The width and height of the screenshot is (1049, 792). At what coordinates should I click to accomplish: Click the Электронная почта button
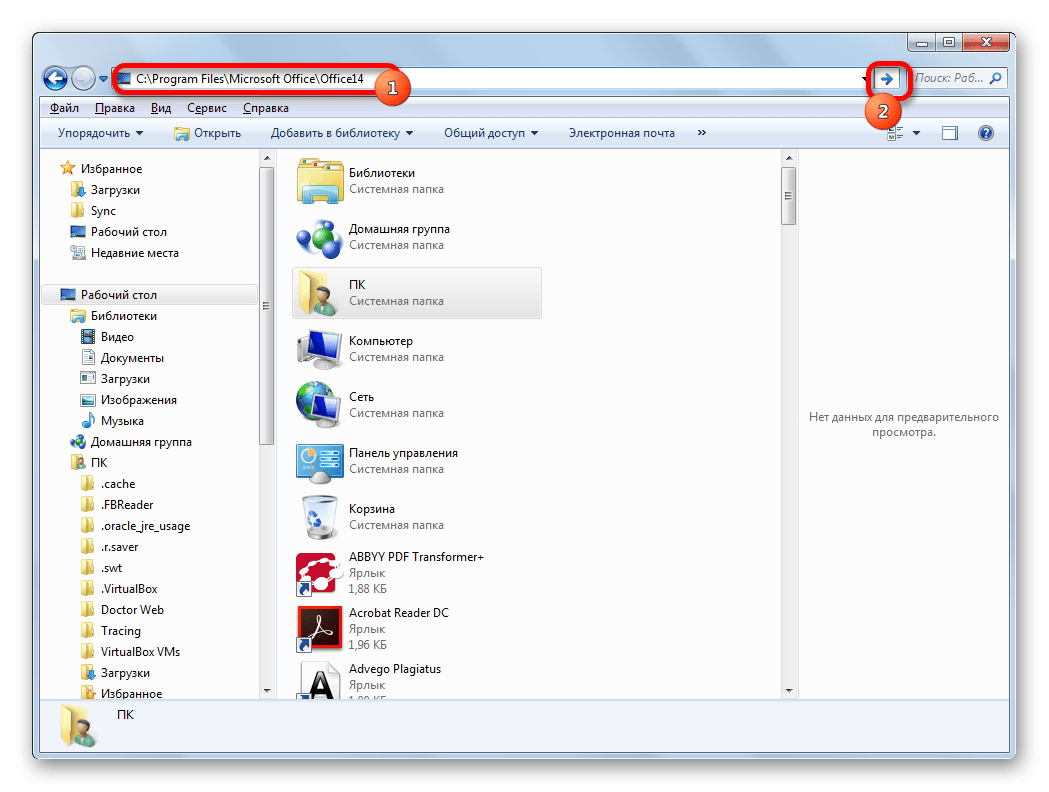point(622,133)
